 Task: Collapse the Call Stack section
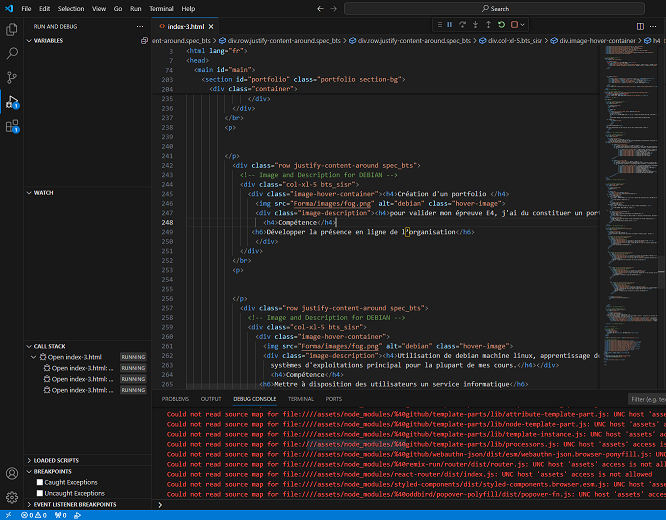point(48,346)
